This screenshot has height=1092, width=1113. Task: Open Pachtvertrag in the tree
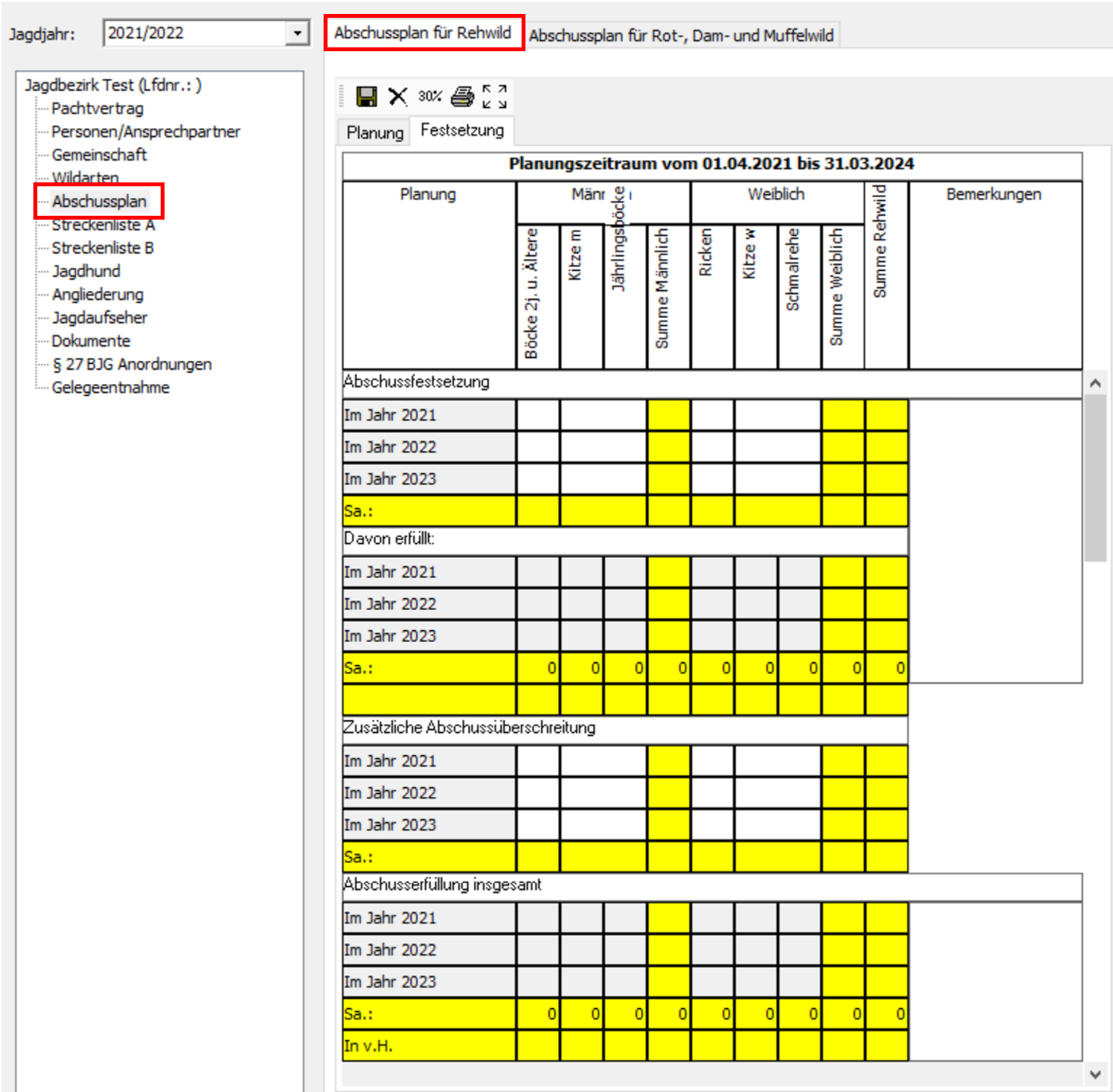[x=97, y=109]
